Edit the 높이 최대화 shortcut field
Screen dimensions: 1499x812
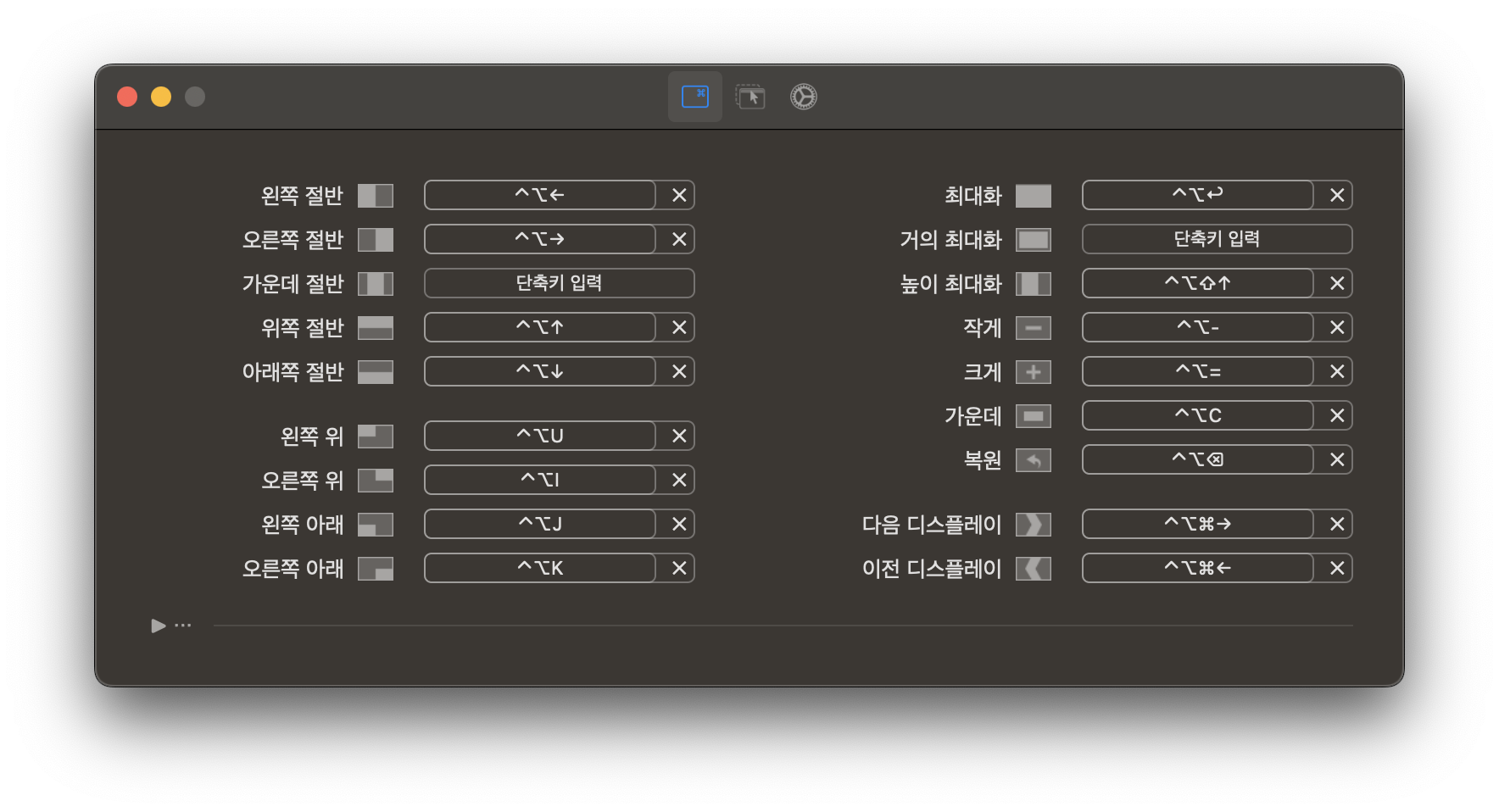[1198, 283]
